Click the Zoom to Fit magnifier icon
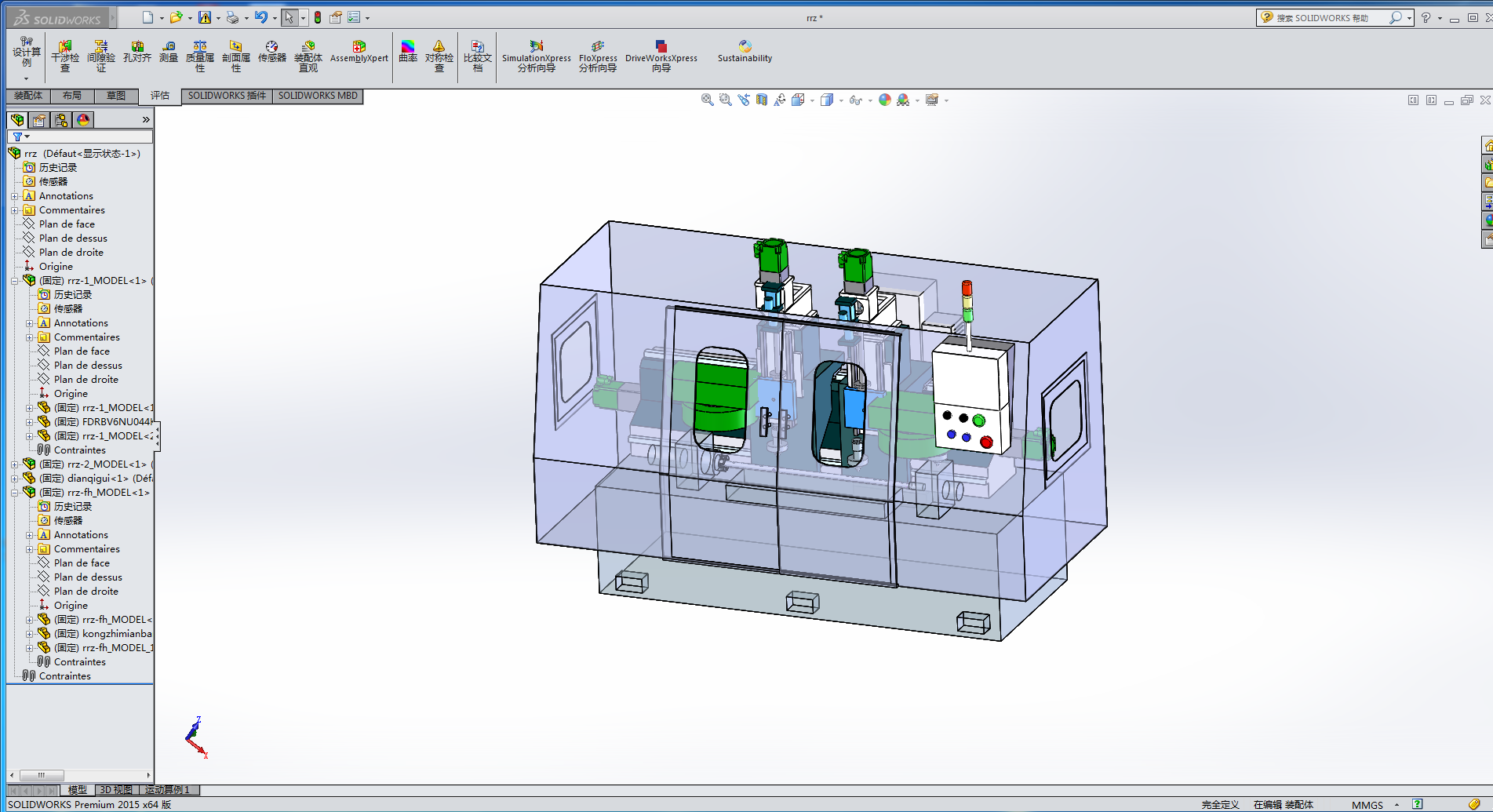The image size is (1493, 812). pos(707,100)
